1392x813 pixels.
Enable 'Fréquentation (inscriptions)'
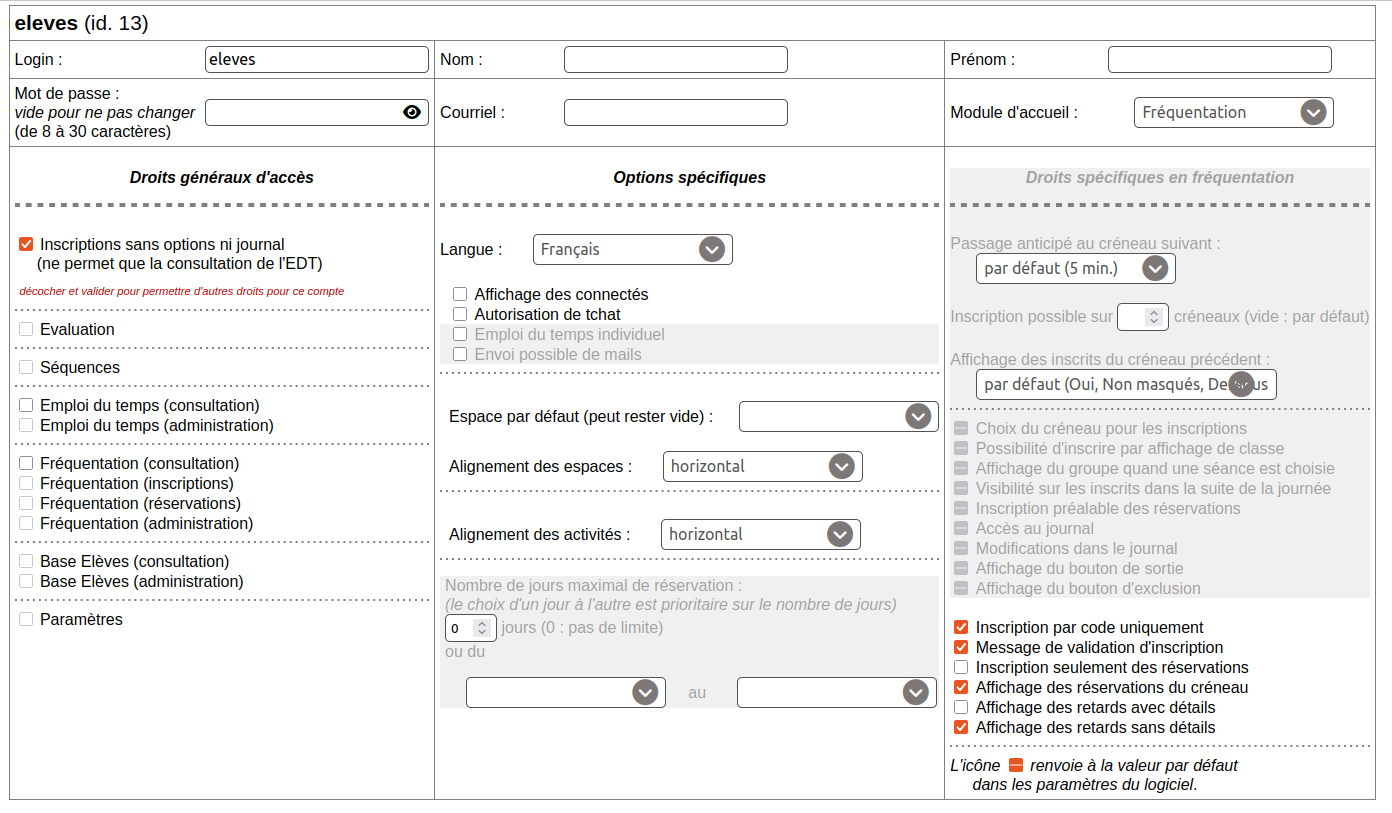[26, 483]
